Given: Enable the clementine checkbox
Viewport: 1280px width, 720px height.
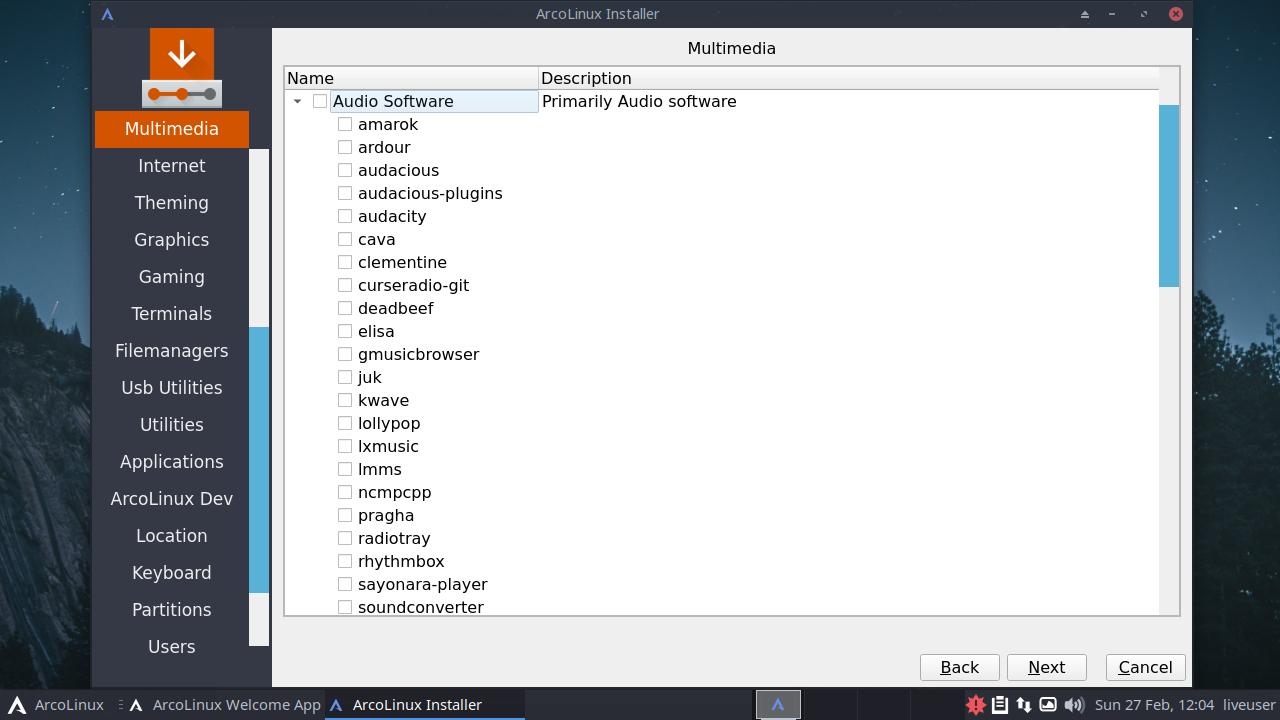Looking at the screenshot, I should pos(345,262).
